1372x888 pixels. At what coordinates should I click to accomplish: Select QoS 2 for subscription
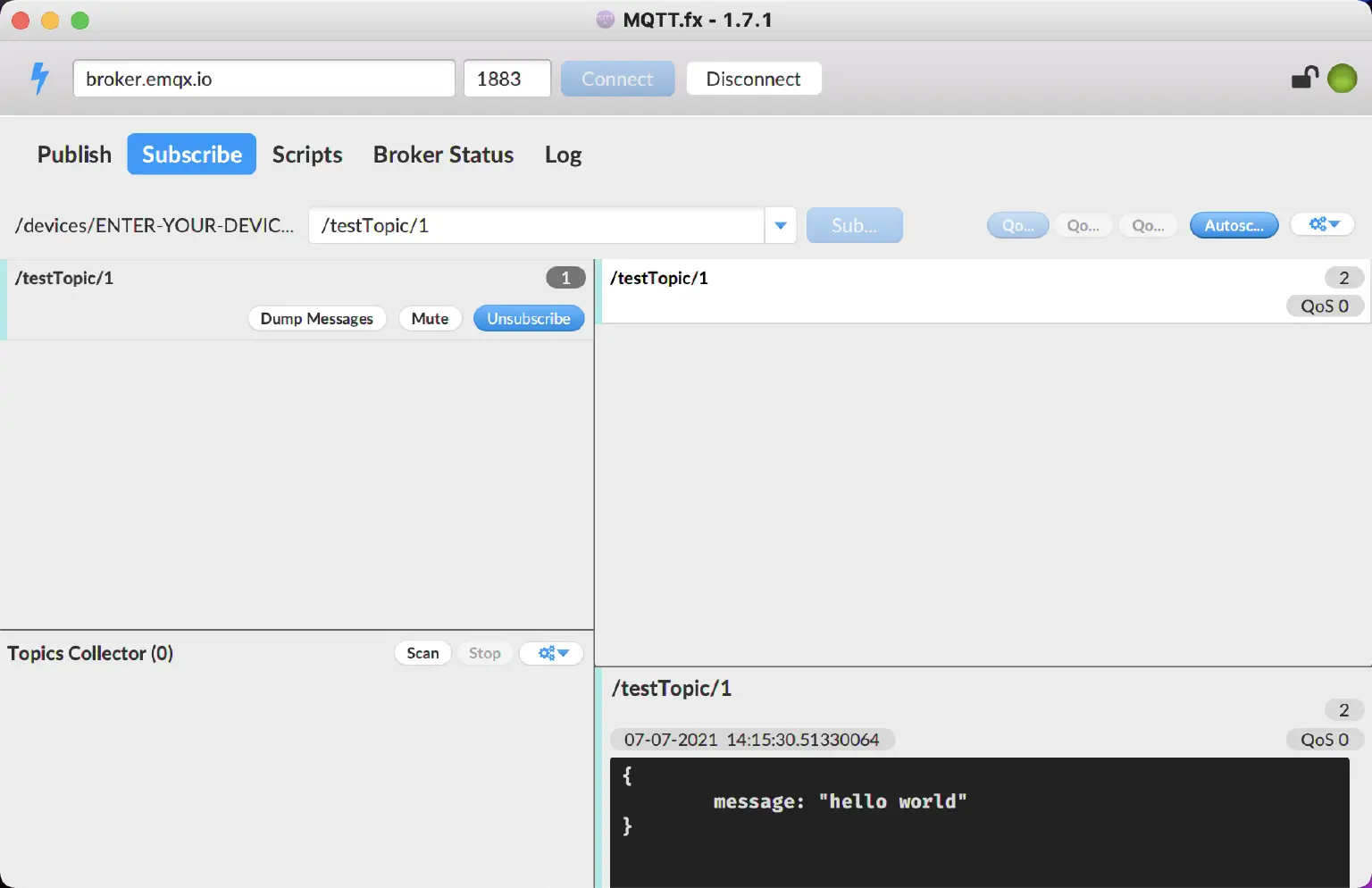(1148, 225)
